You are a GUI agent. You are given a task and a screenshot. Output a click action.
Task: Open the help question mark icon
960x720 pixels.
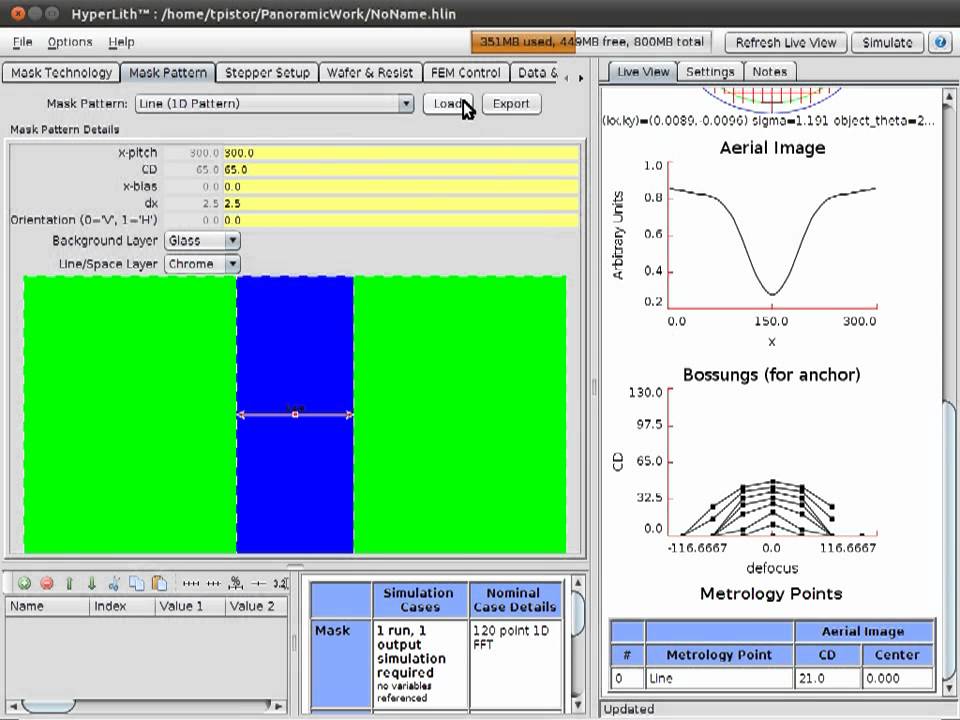pos(940,42)
